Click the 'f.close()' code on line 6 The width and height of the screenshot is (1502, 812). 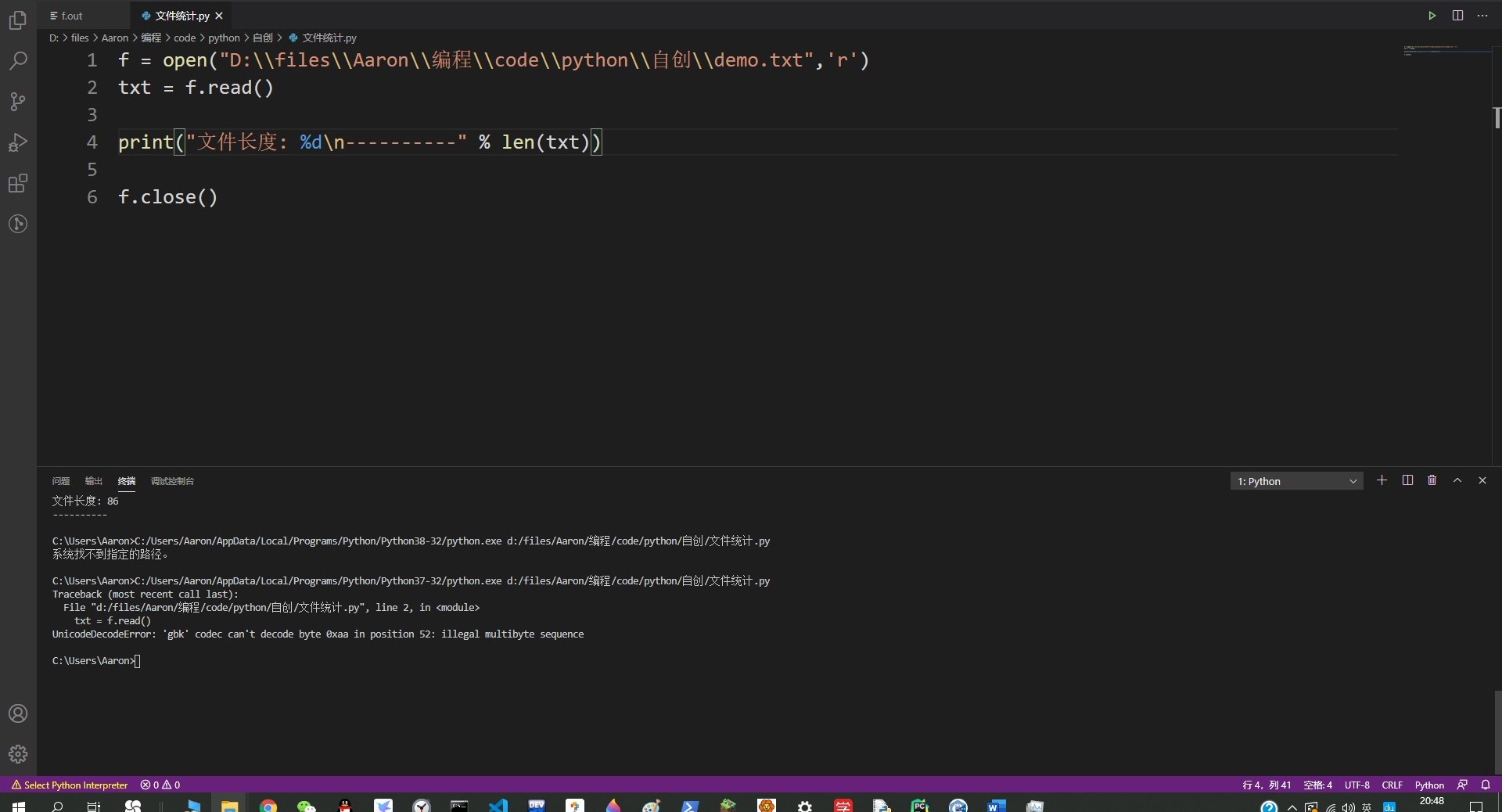pos(167,196)
